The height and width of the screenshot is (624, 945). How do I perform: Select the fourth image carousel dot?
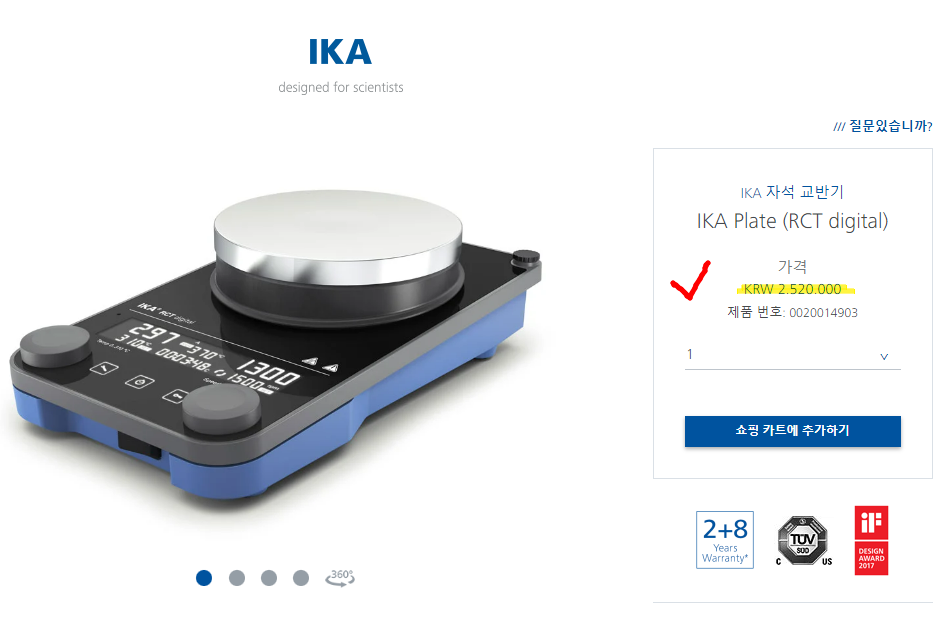click(301, 578)
